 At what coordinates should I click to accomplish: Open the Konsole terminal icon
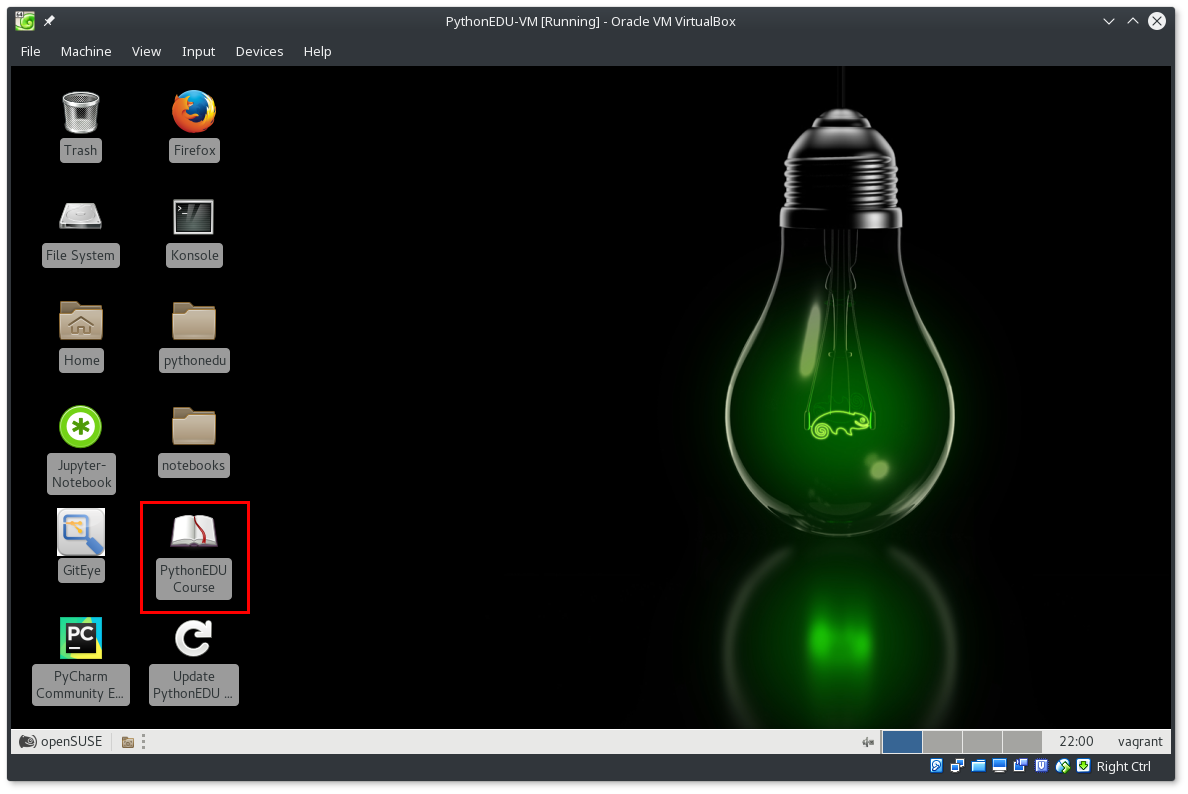194,217
